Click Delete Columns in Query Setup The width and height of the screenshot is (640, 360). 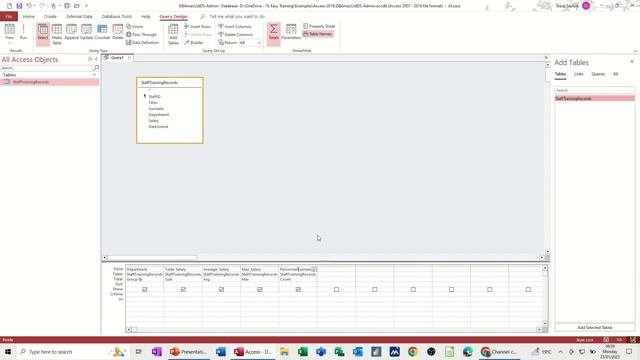coord(236,35)
